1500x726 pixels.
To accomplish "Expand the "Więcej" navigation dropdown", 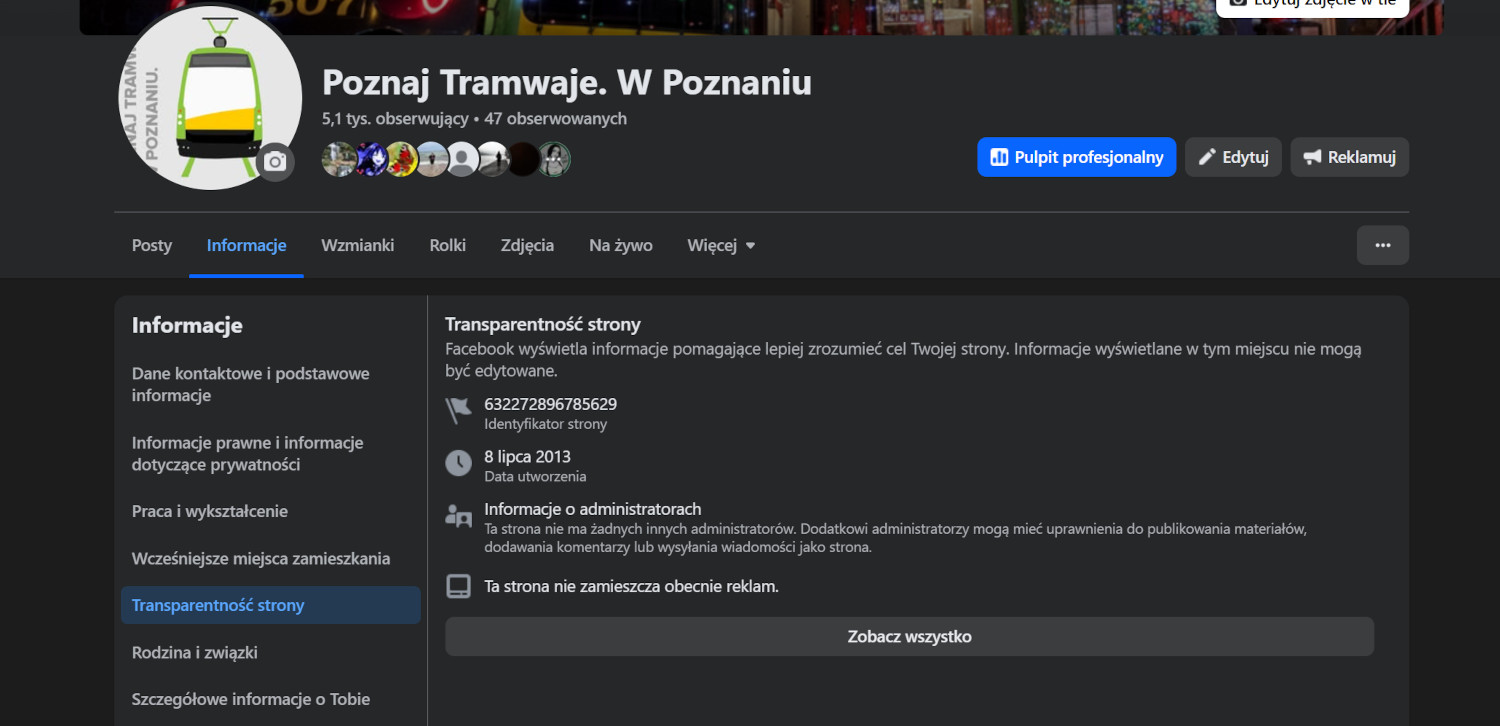I will coord(720,245).
